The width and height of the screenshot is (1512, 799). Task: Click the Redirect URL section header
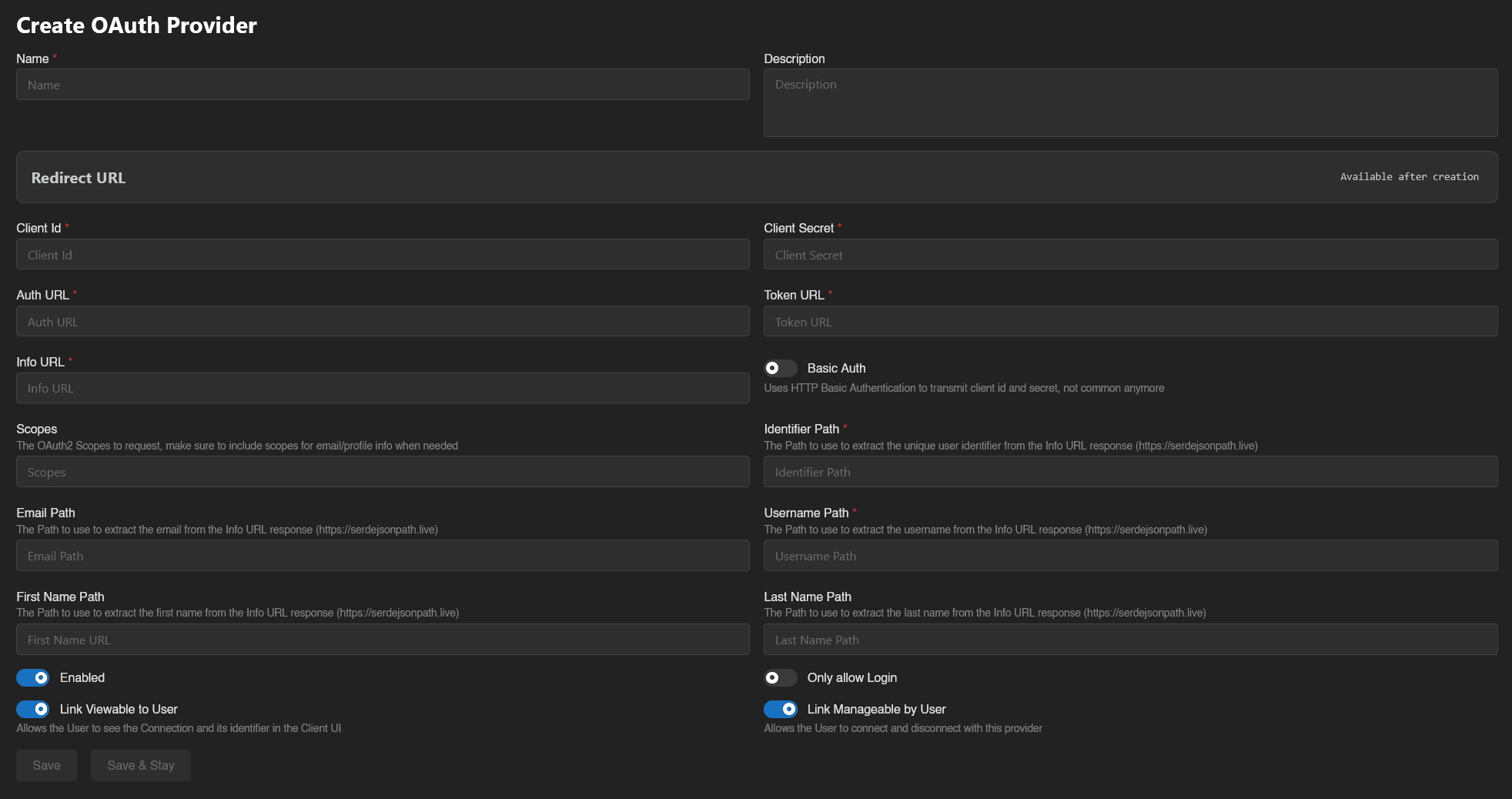78,177
